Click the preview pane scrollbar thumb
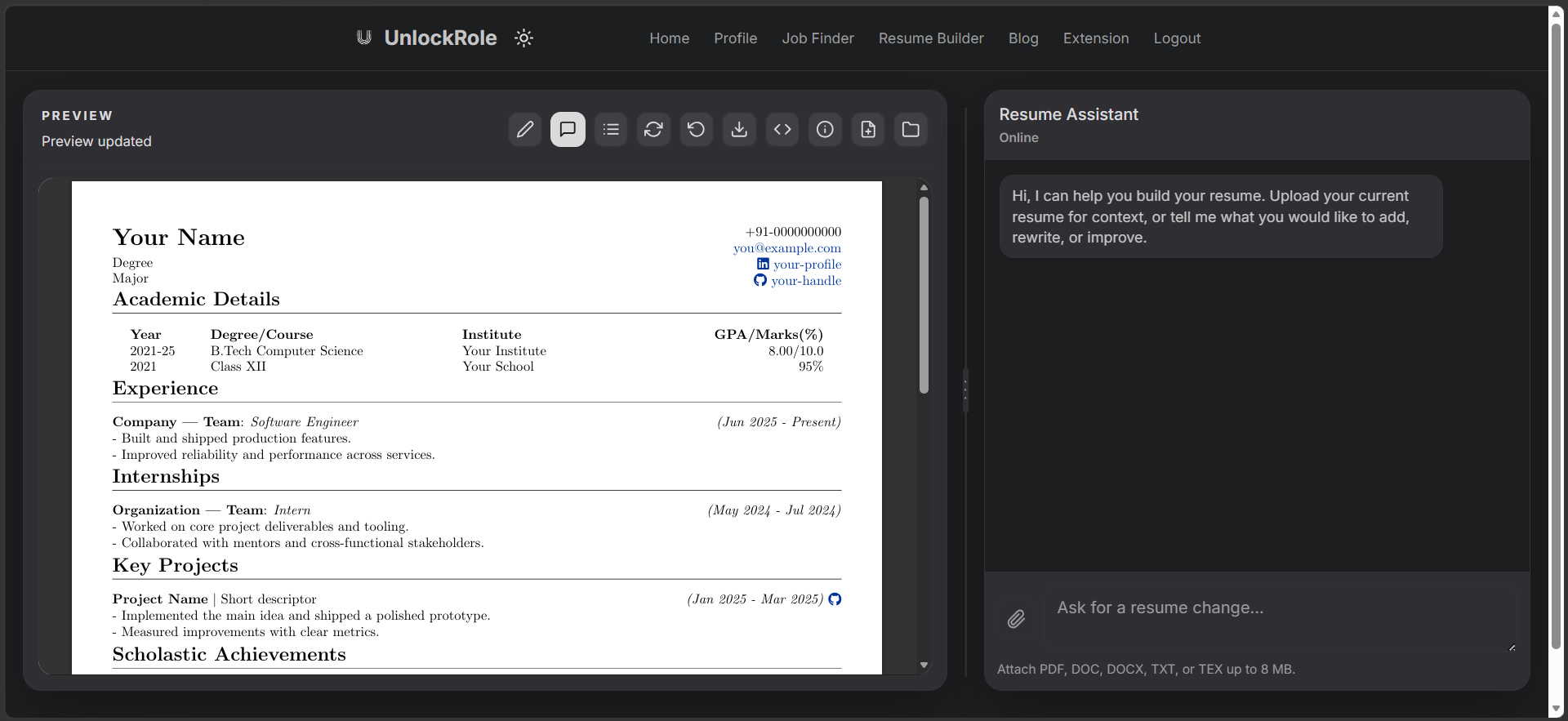 pyautogui.click(x=924, y=295)
